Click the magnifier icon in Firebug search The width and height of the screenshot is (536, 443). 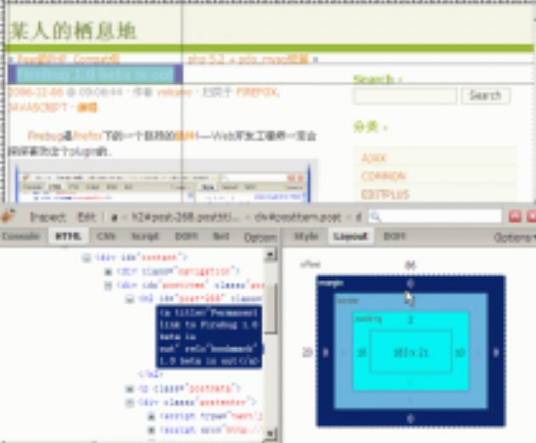pyautogui.click(x=375, y=217)
